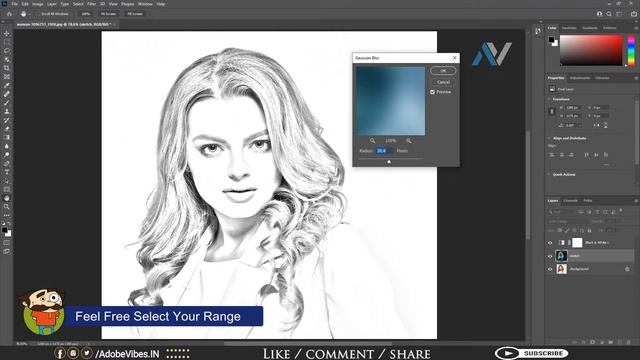Click the 100% zoom button
The height and width of the screenshot is (360, 640).
(86, 14)
